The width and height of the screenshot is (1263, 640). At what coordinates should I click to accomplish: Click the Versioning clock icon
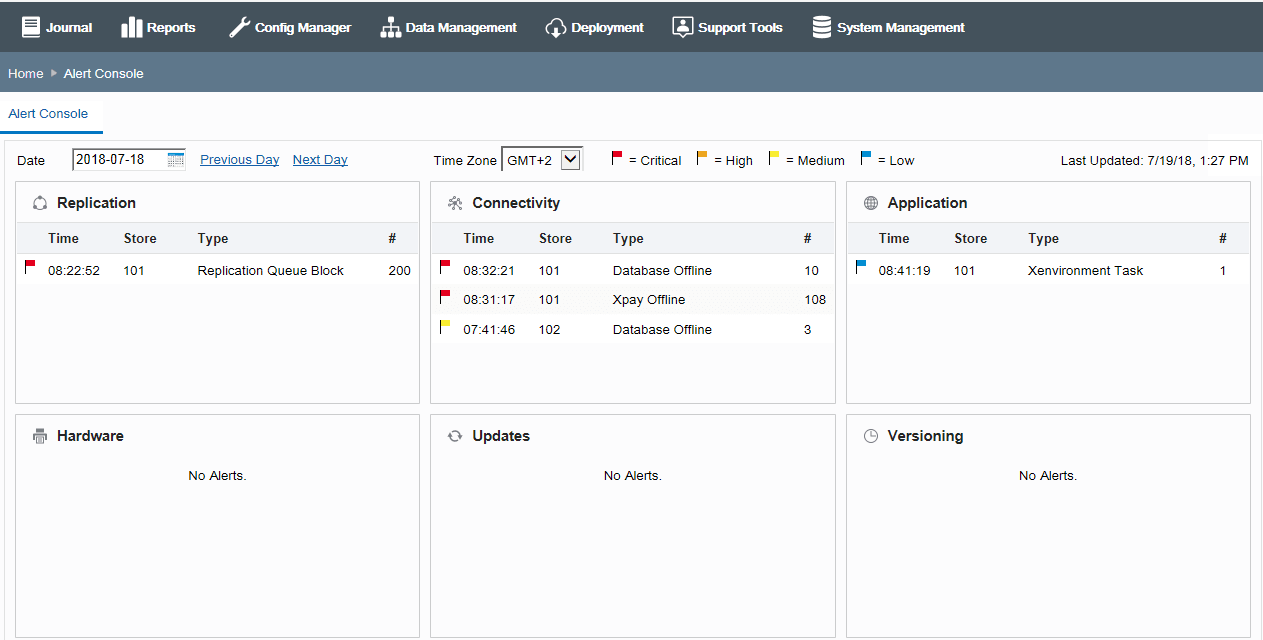click(869, 435)
